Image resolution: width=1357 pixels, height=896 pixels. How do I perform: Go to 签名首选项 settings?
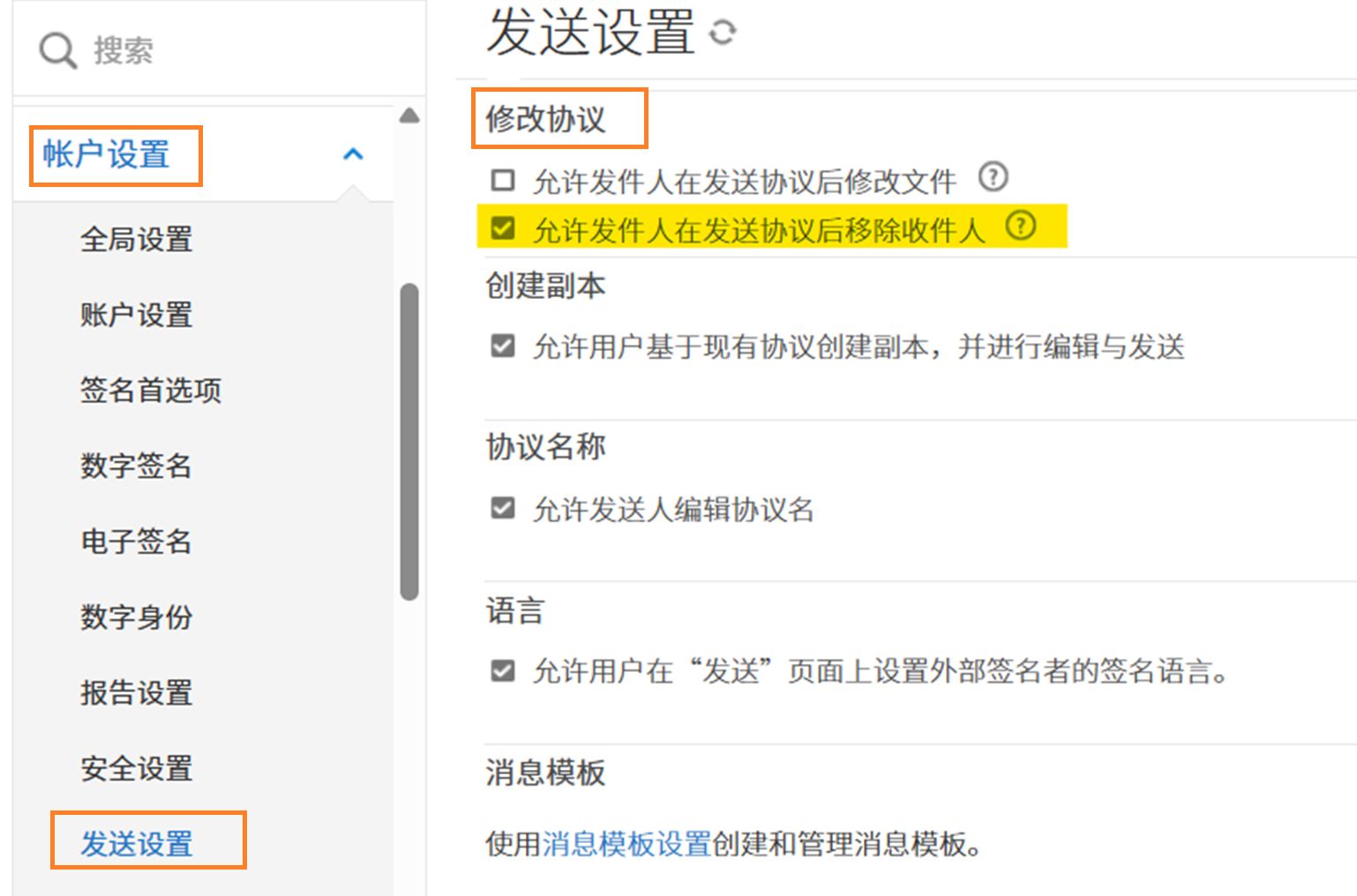[x=149, y=391]
